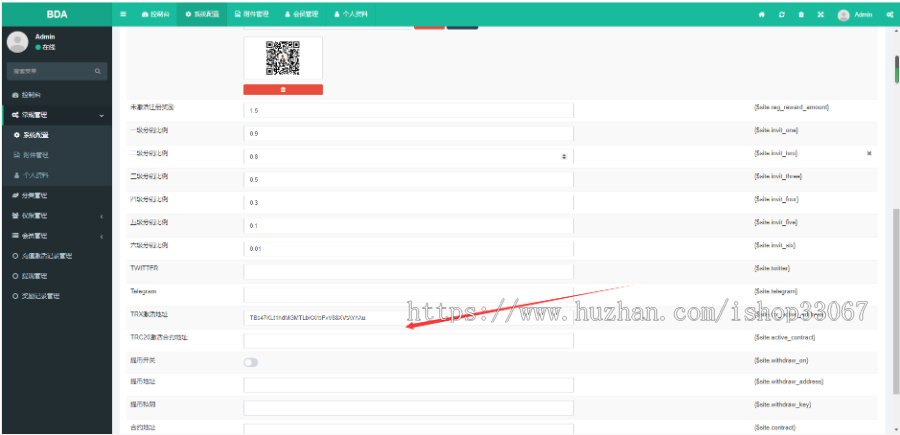Screen dimensions: 900x435
Task: Expand the 权限管理 sidebar group
Action: tap(57, 216)
